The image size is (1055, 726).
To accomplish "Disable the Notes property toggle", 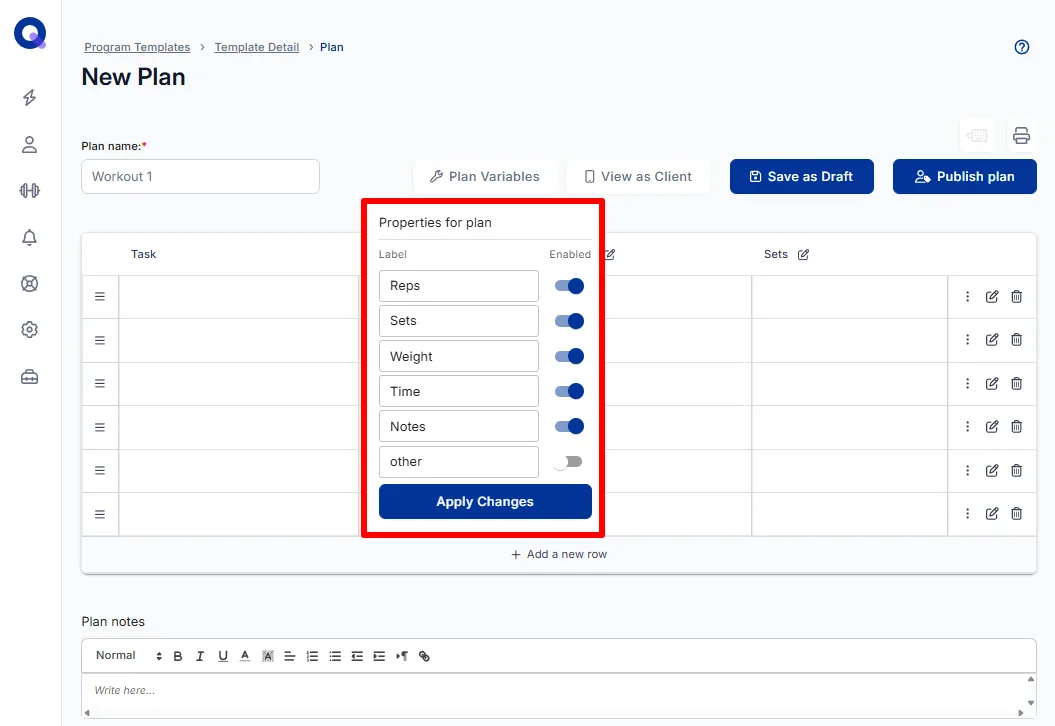I will (x=569, y=426).
